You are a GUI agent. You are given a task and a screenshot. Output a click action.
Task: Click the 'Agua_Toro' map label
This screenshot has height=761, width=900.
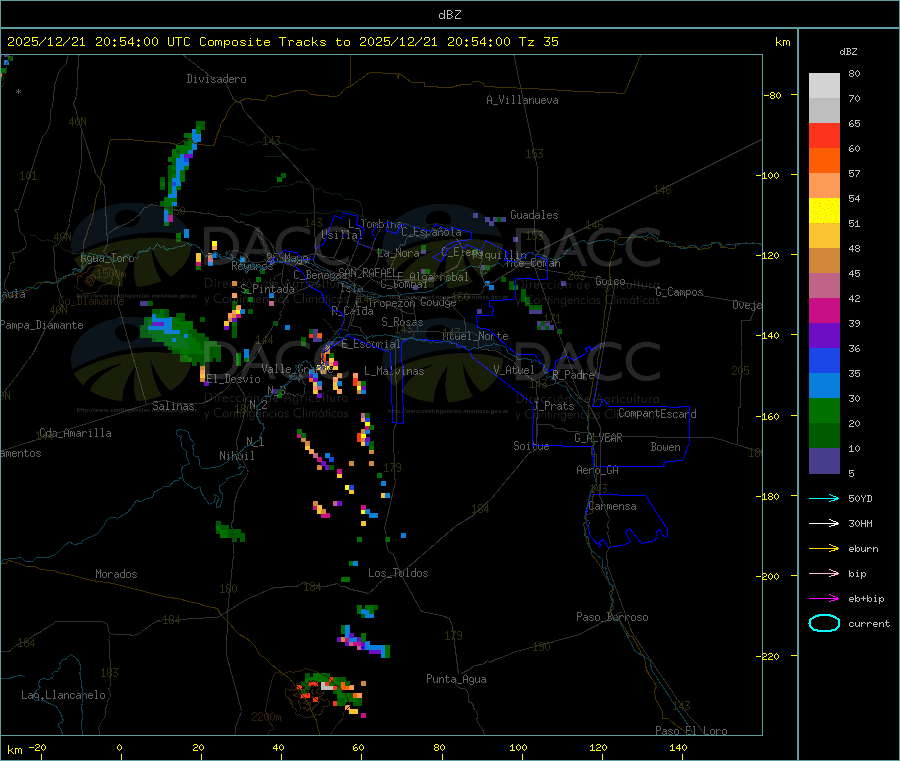[x=107, y=258]
